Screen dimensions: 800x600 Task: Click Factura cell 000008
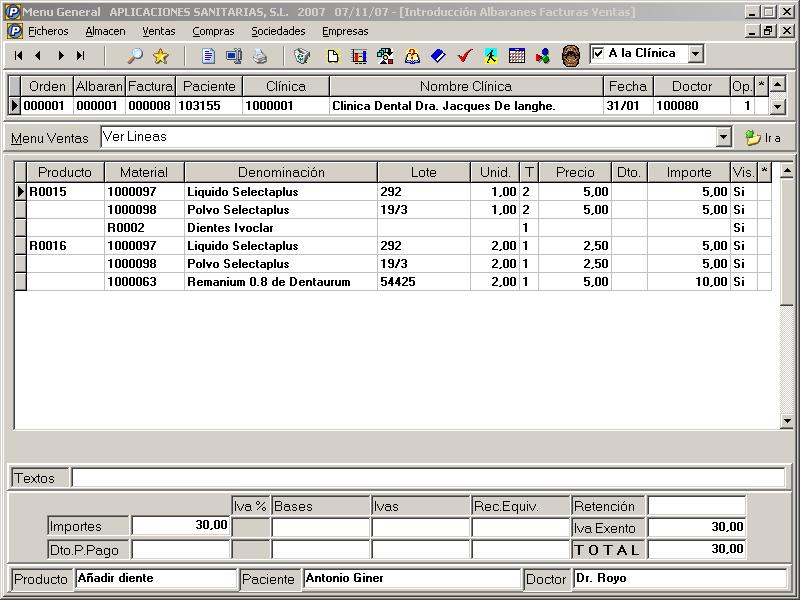tap(150, 106)
